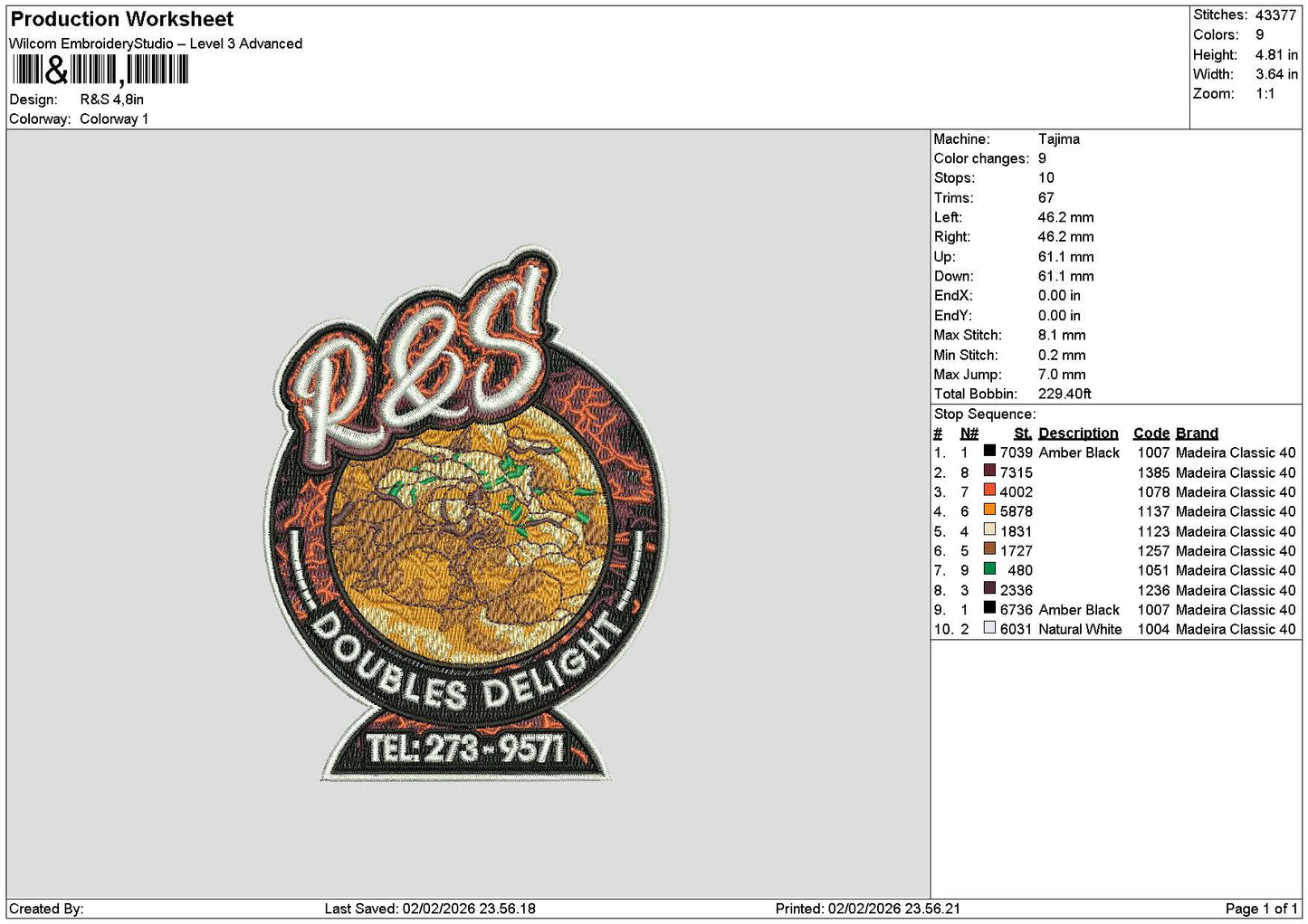Click the Width value 3.64 in

[x=1276, y=74]
